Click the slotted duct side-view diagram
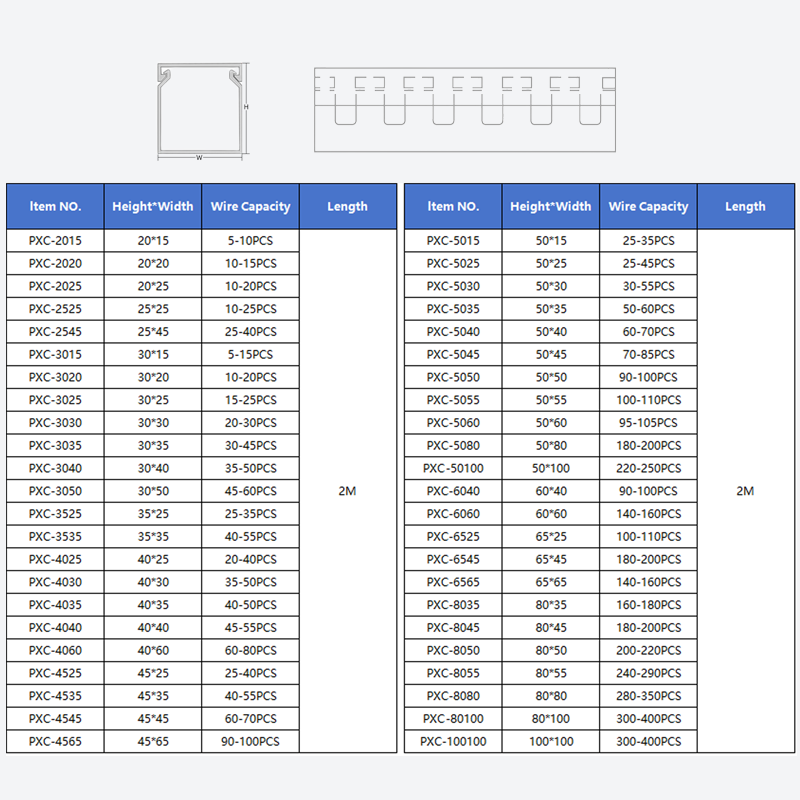Image resolution: width=800 pixels, height=800 pixels. click(464, 110)
